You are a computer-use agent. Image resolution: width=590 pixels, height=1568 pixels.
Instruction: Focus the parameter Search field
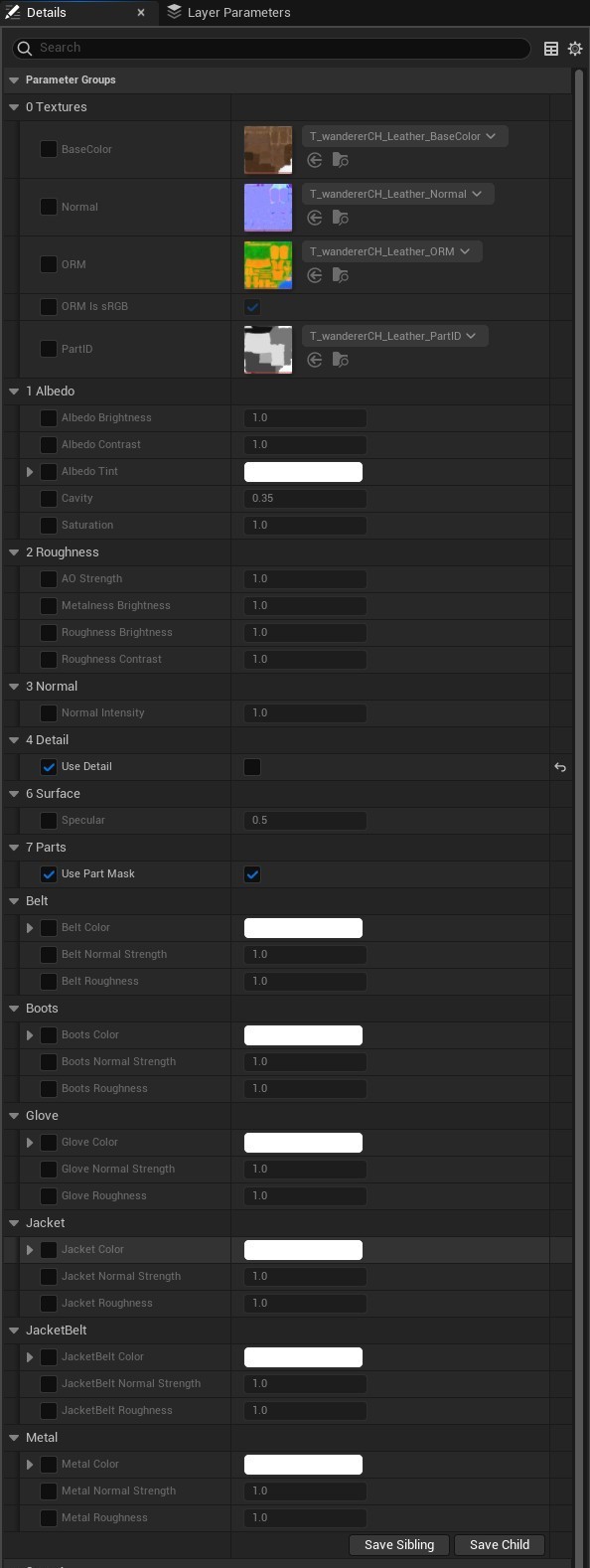[x=271, y=48]
